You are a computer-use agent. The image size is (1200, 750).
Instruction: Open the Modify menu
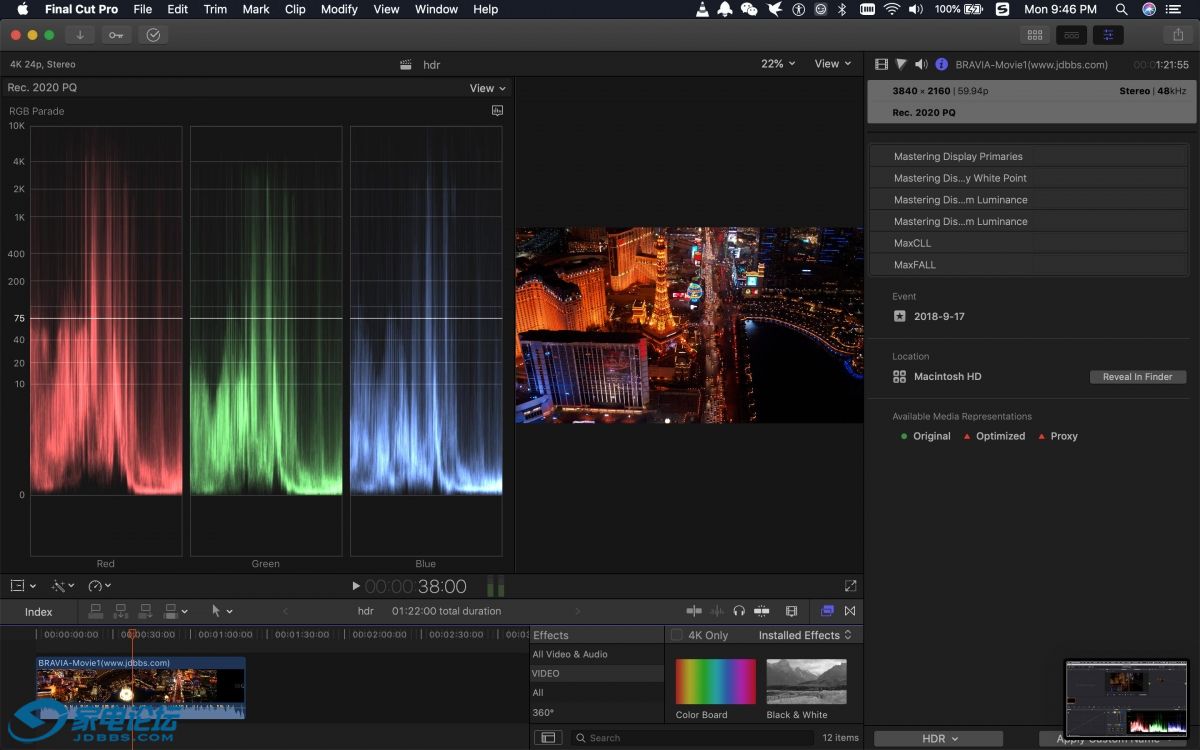pyautogui.click(x=339, y=9)
